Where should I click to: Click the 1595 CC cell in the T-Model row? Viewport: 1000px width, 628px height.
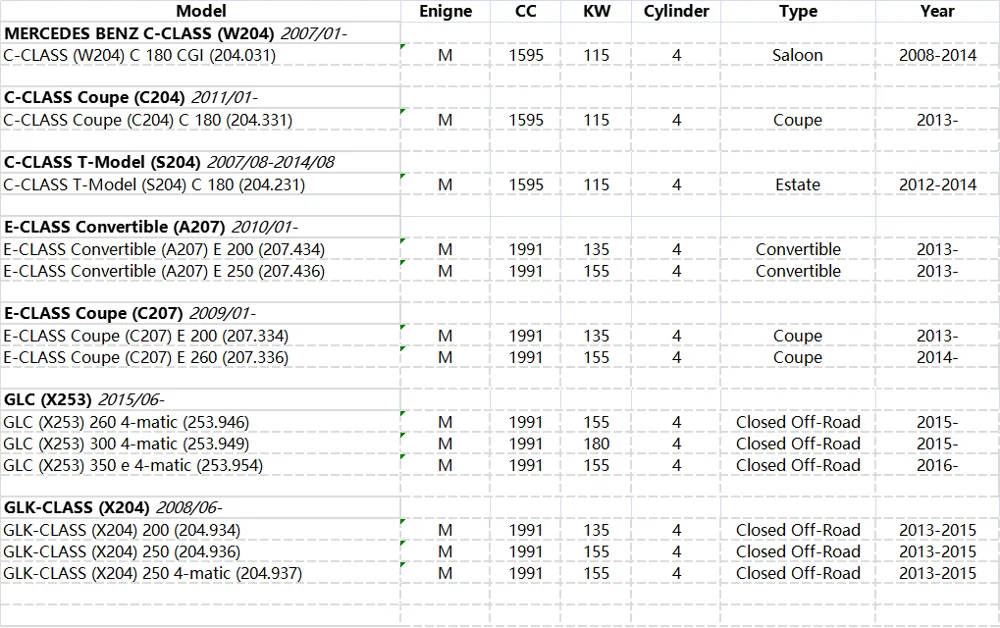526,185
